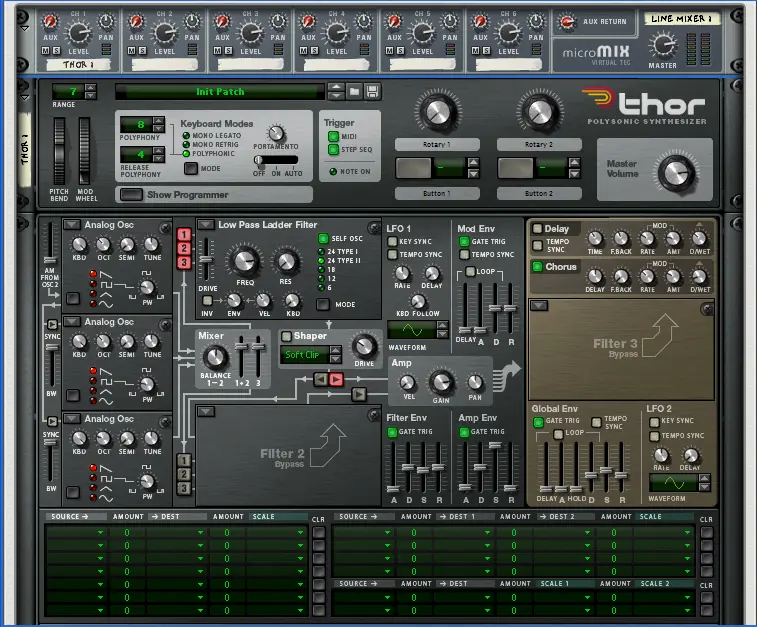Click filter Mode button
The height and width of the screenshot is (627, 757).
(323, 305)
